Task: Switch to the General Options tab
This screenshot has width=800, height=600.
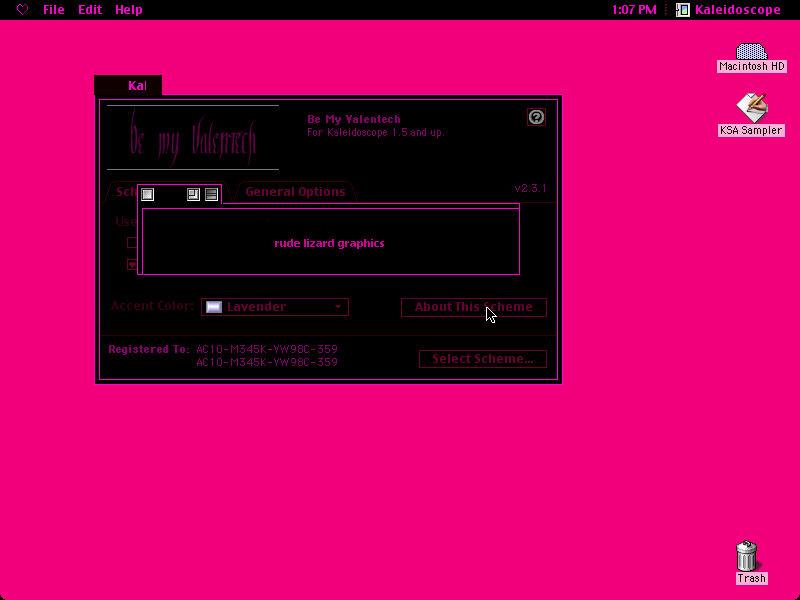Action: tap(295, 192)
